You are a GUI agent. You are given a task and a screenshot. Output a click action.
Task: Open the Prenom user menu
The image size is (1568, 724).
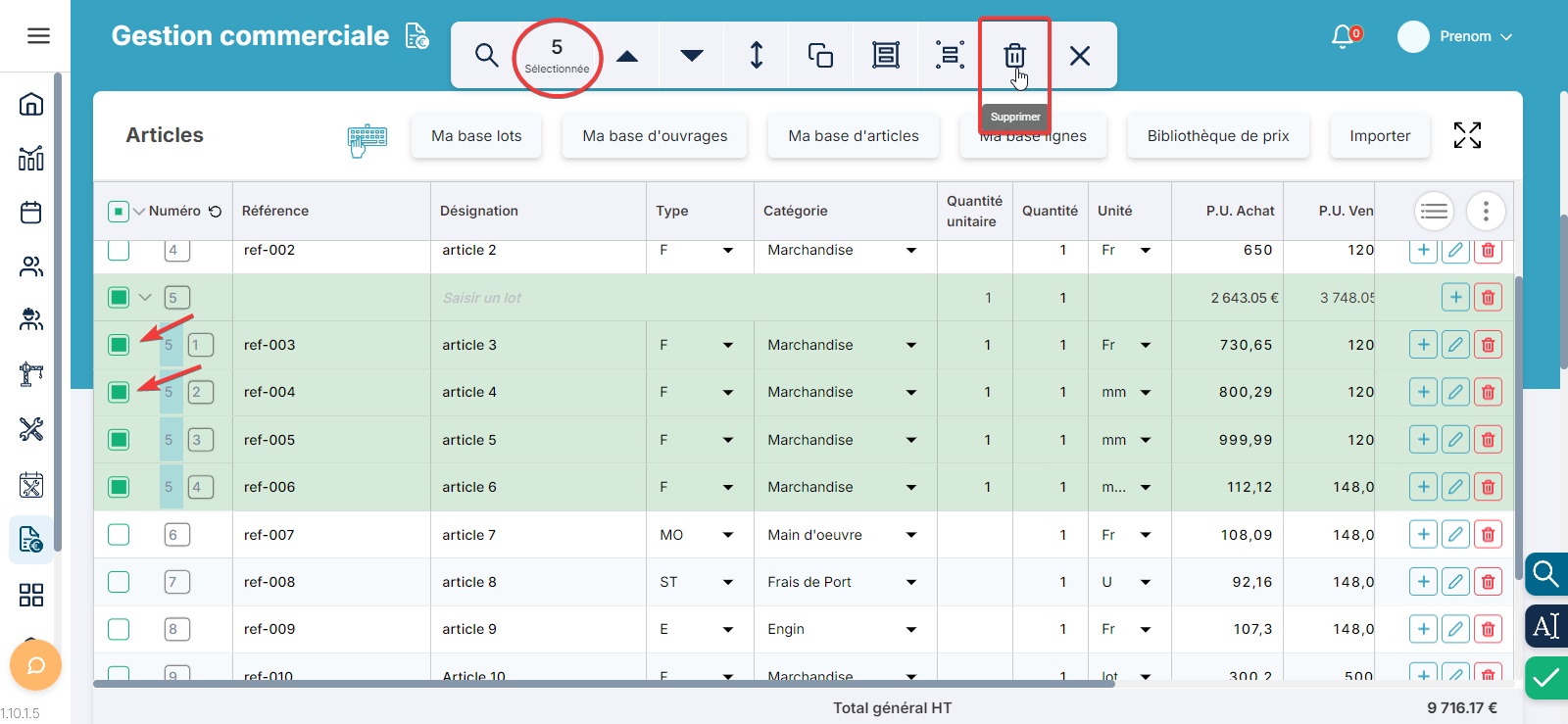click(1464, 36)
